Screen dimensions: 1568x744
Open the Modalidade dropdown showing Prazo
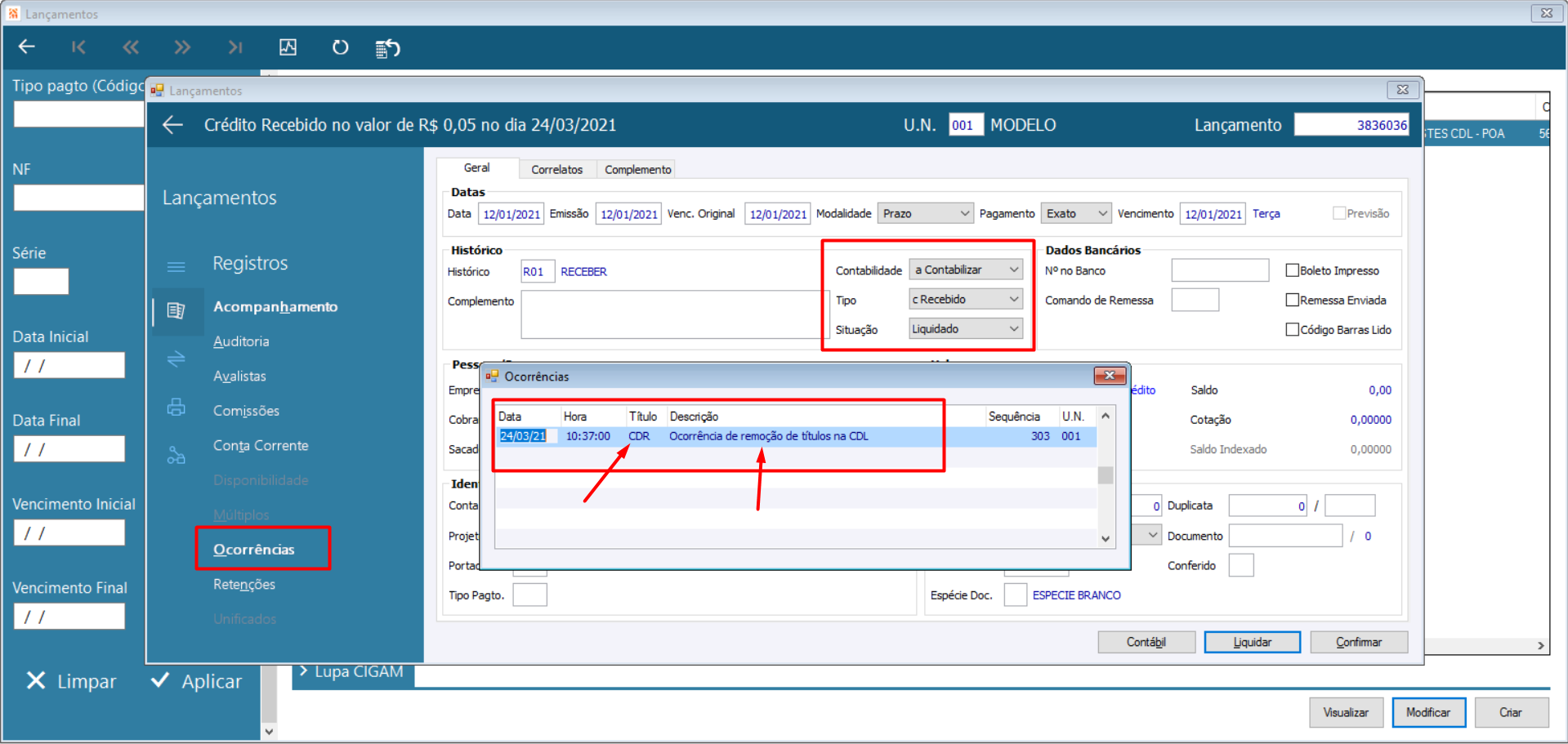[925, 213]
